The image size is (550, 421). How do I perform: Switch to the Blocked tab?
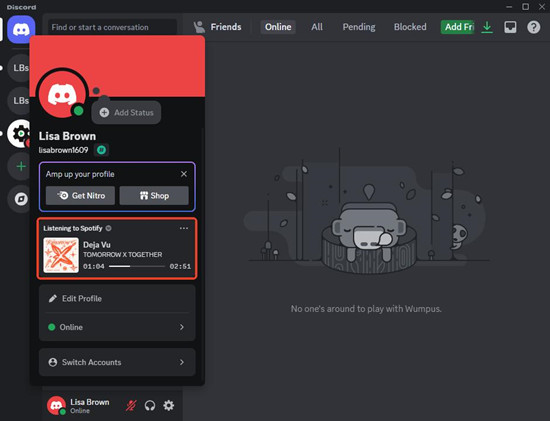point(410,27)
